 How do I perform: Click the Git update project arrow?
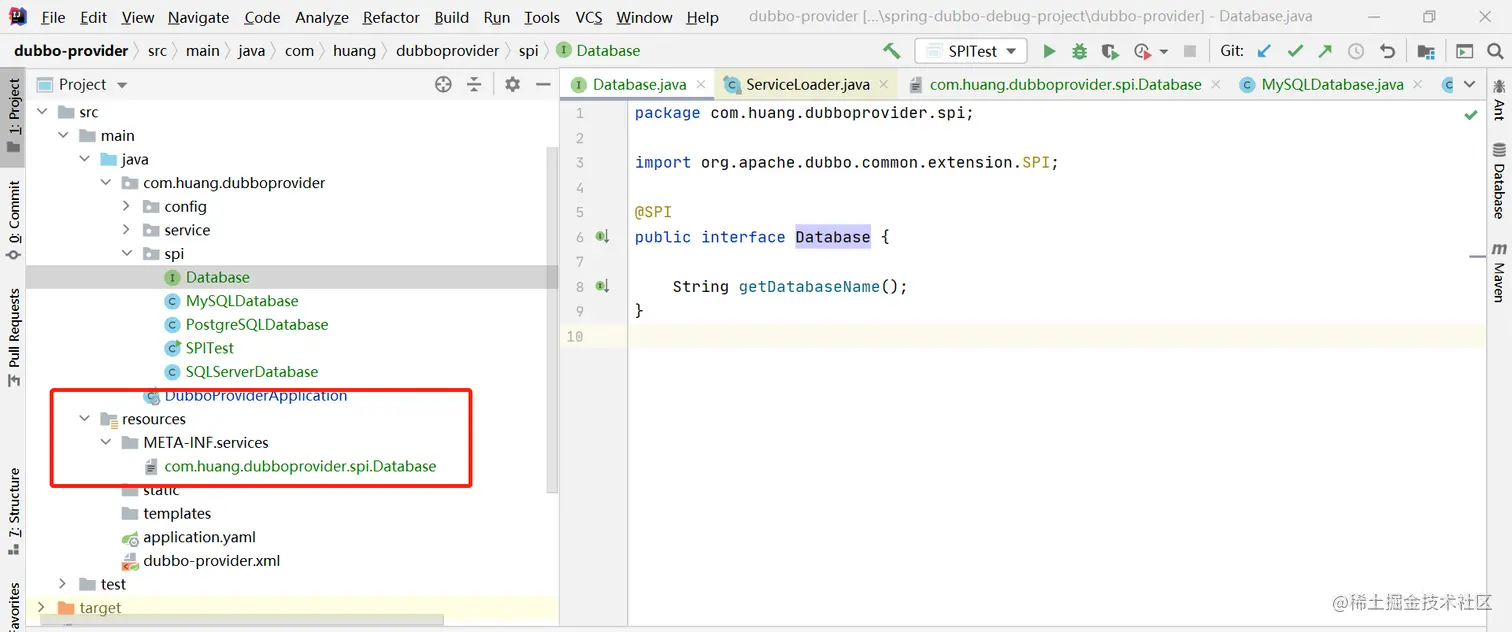tap(1265, 51)
